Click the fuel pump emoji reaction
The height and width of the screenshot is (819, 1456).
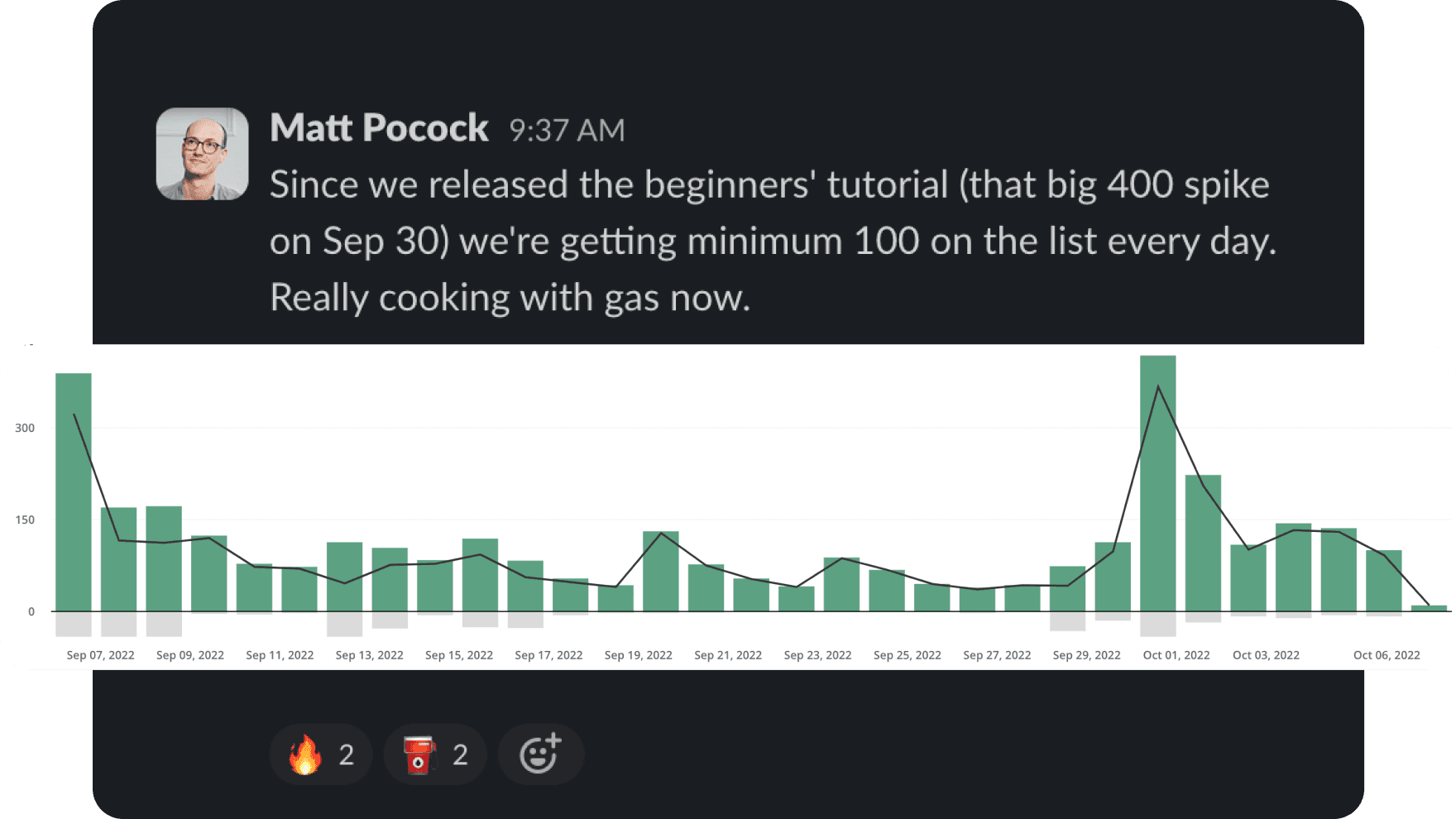(x=435, y=754)
